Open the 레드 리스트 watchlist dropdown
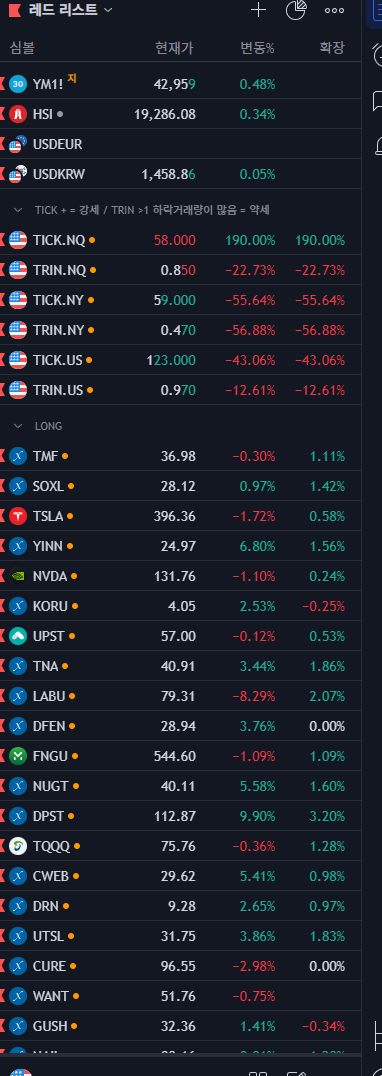Viewport: 382px width, 1076px height. coord(71,10)
